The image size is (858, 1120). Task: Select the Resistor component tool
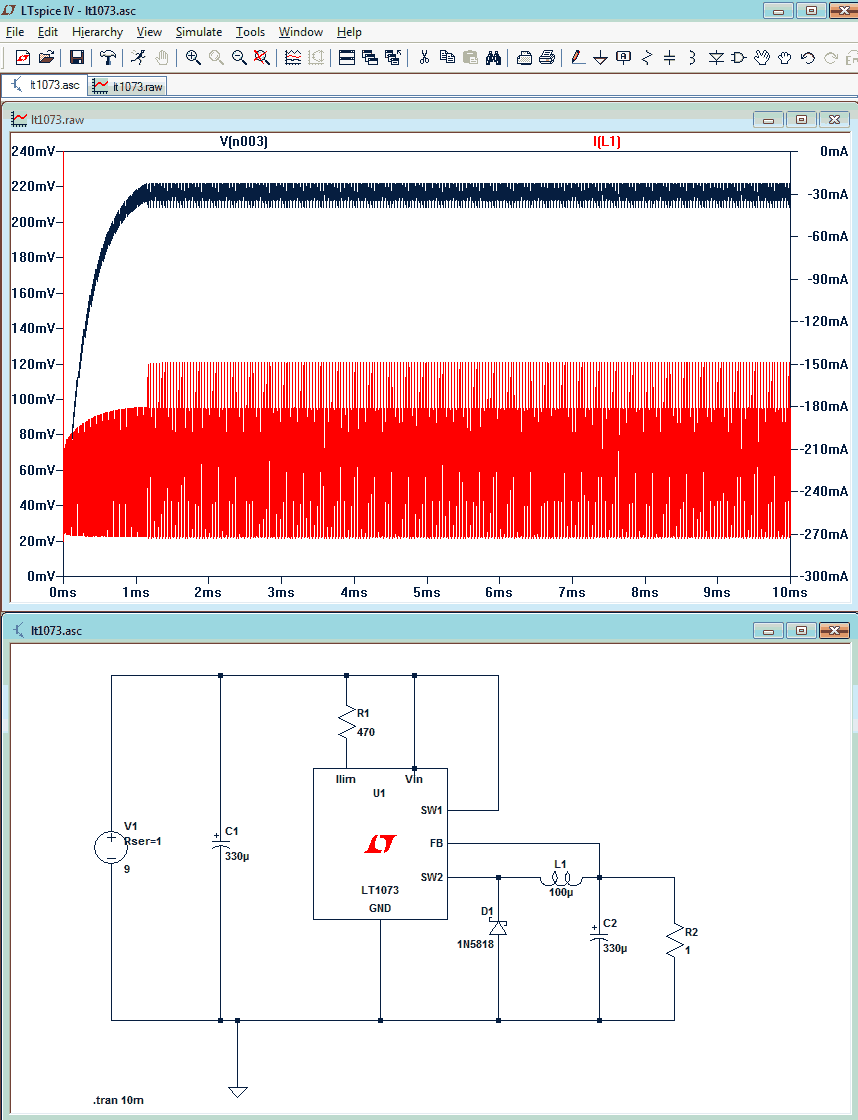[x=647, y=58]
